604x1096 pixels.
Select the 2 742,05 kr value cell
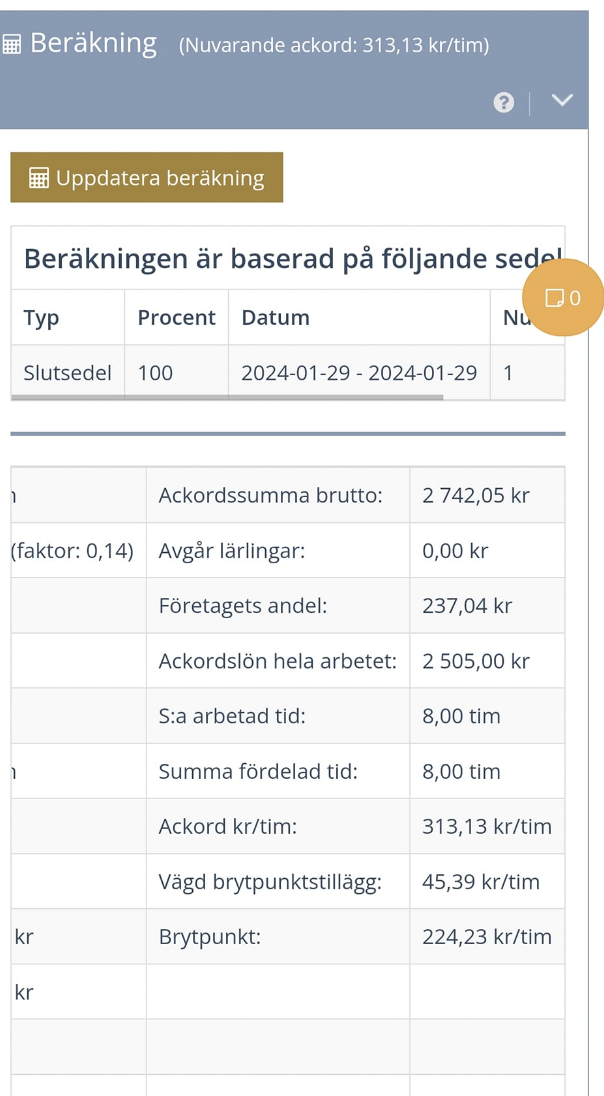[476, 495]
